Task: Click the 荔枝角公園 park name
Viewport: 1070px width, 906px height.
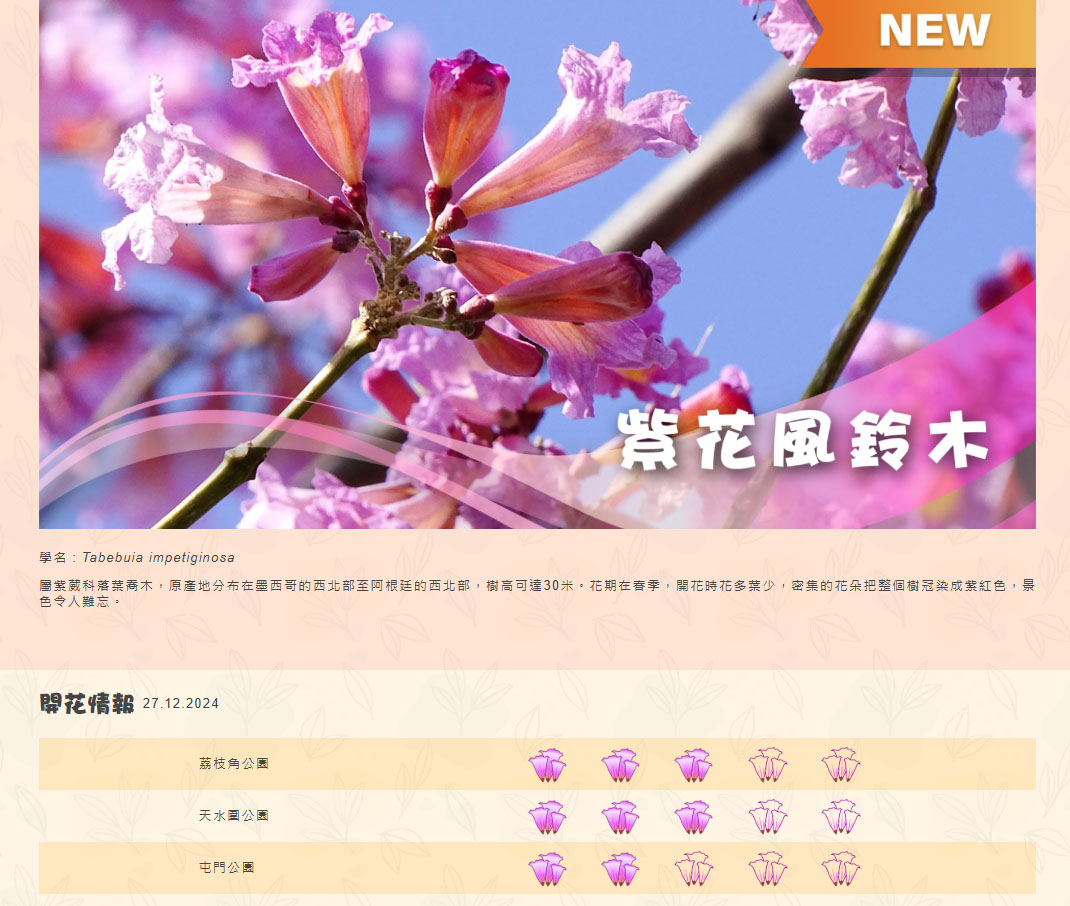Action: coord(234,764)
